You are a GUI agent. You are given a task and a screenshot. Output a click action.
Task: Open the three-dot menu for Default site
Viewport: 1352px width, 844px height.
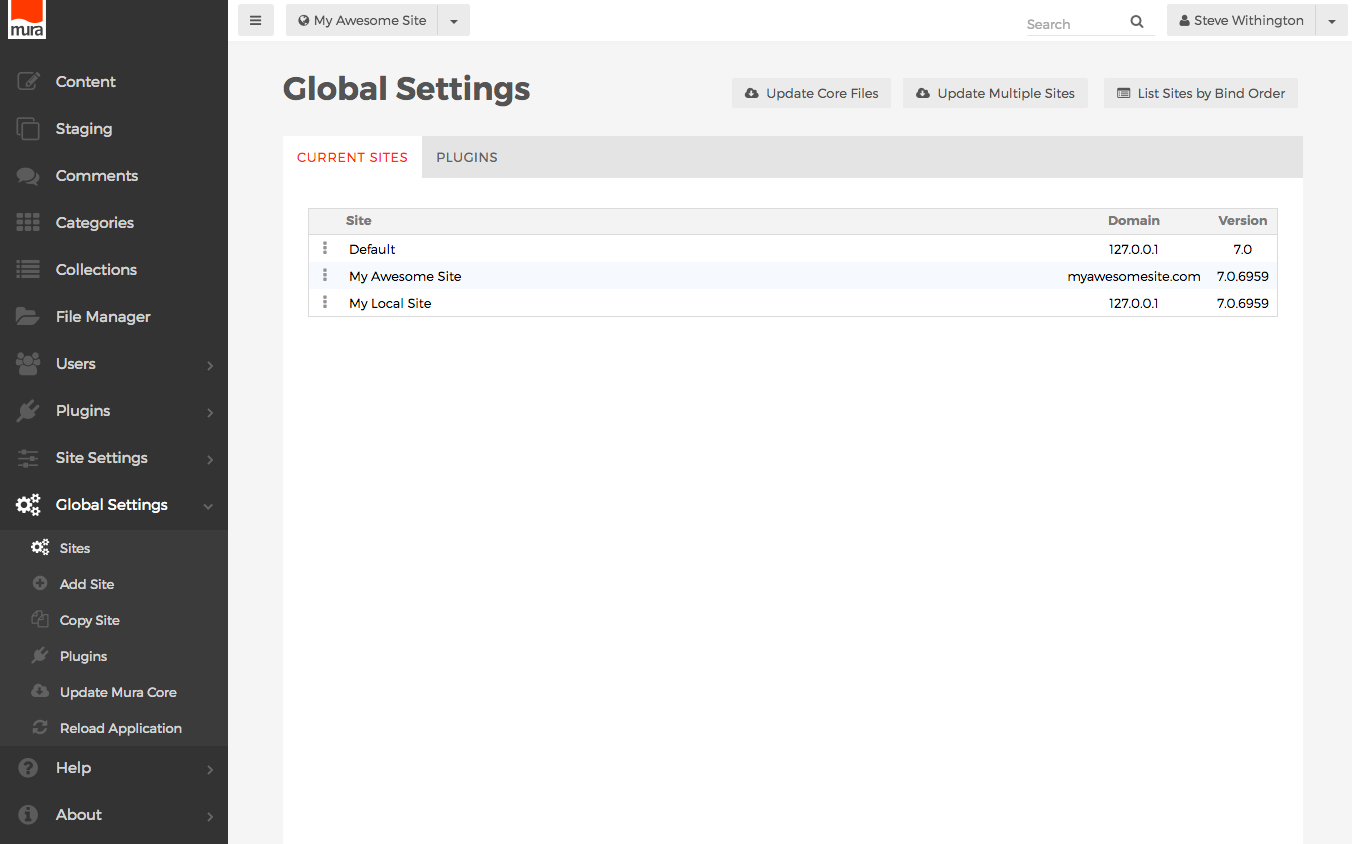pyautogui.click(x=325, y=248)
